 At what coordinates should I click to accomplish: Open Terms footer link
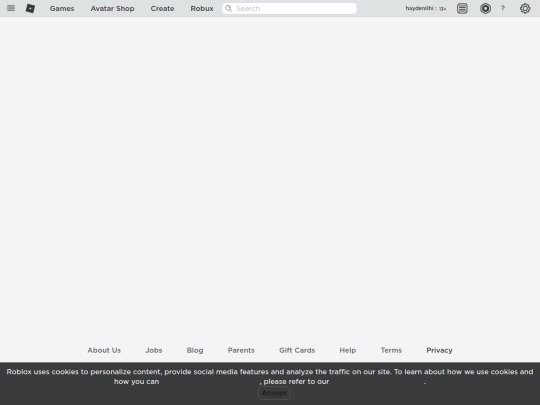pyautogui.click(x=391, y=350)
